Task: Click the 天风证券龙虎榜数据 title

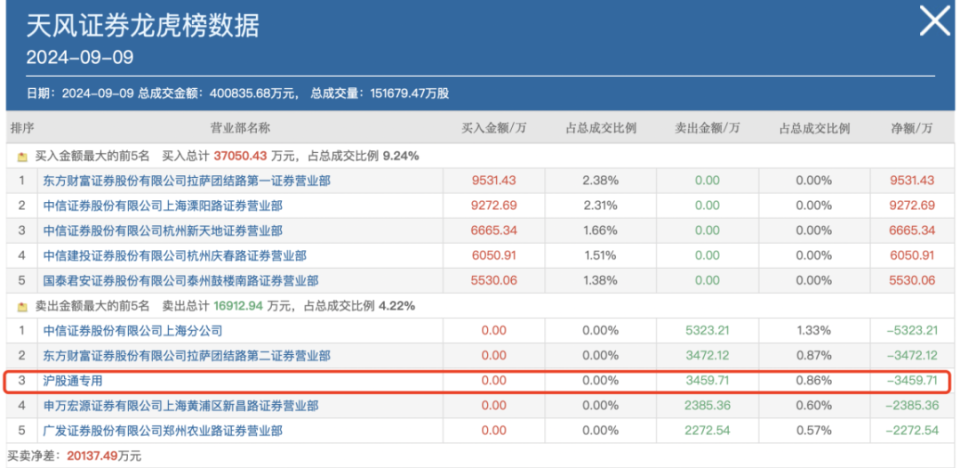Action: [x=143, y=26]
